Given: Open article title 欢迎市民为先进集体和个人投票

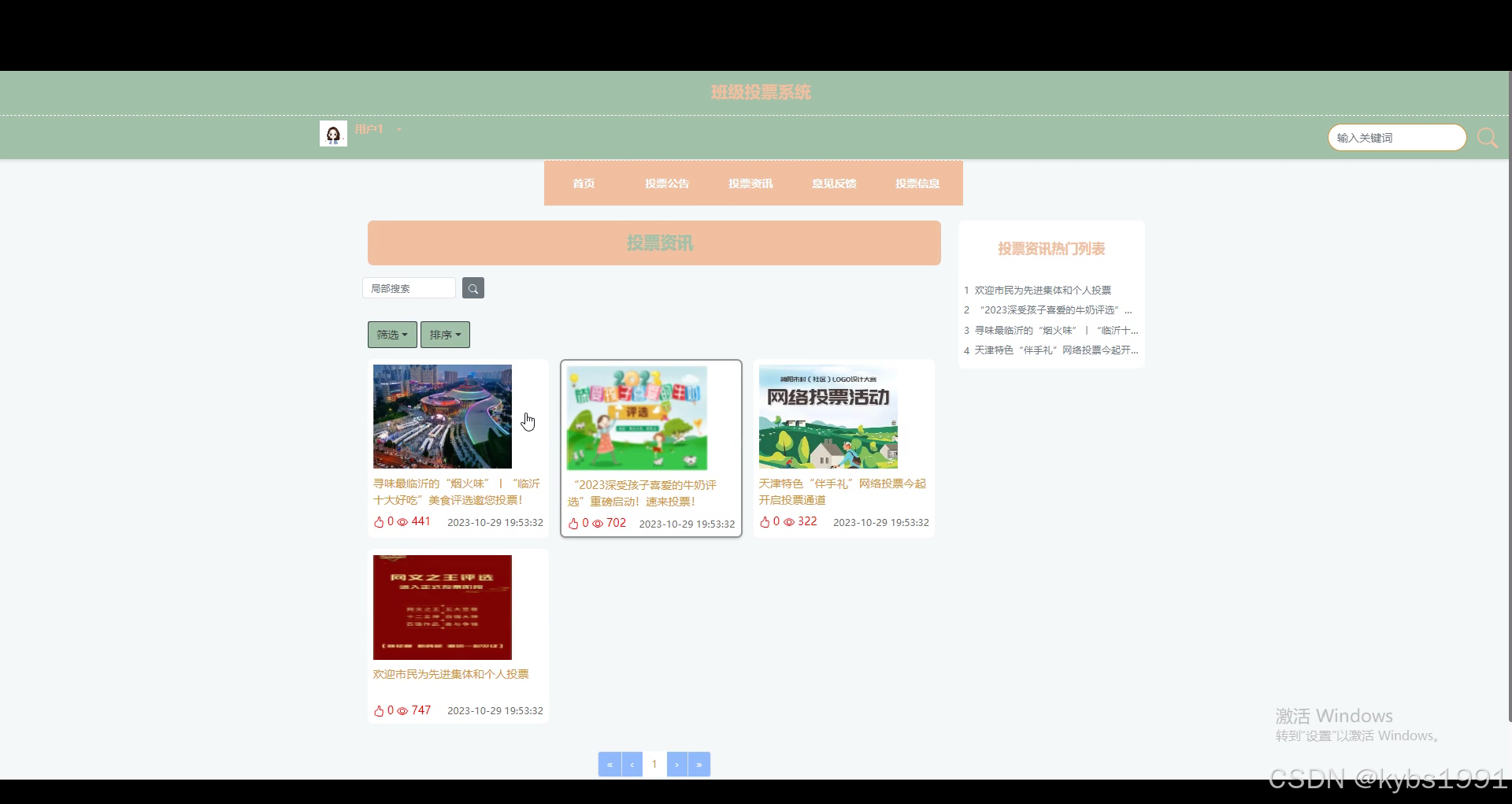Looking at the screenshot, I should [x=451, y=674].
